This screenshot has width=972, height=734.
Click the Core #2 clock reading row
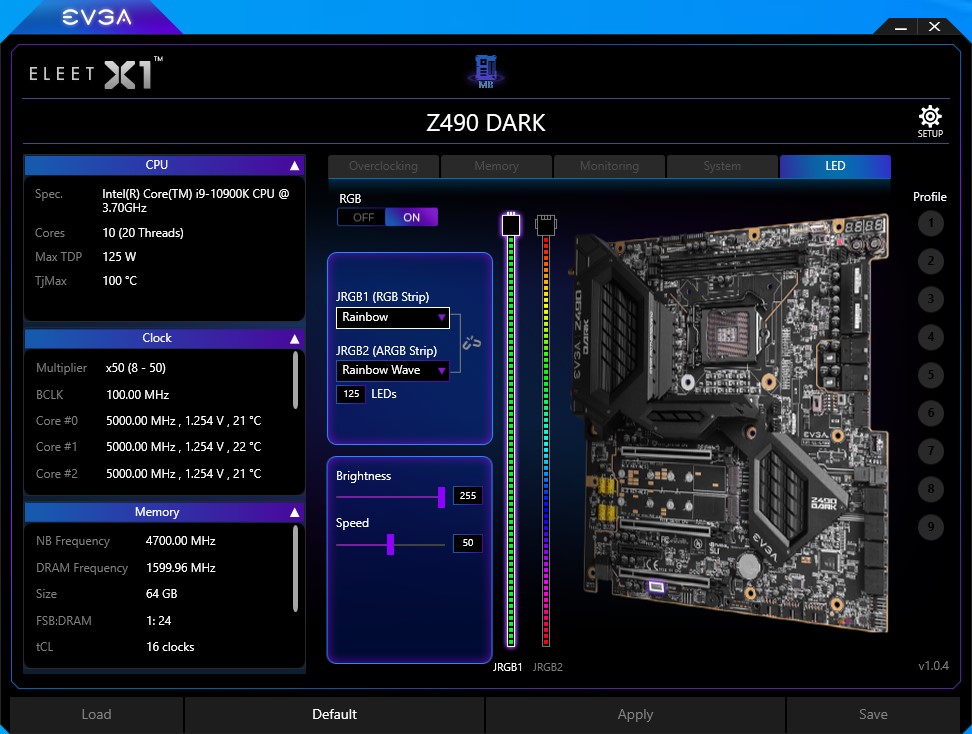(149, 474)
